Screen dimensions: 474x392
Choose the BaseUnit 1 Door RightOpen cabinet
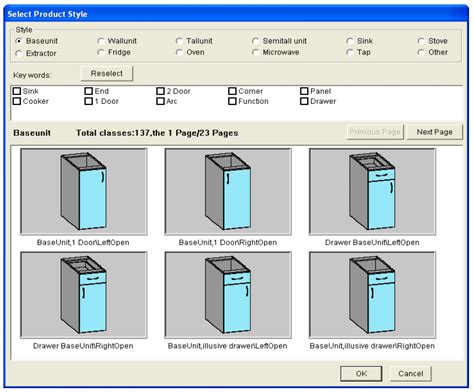pyautogui.click(x=228, y=192)
